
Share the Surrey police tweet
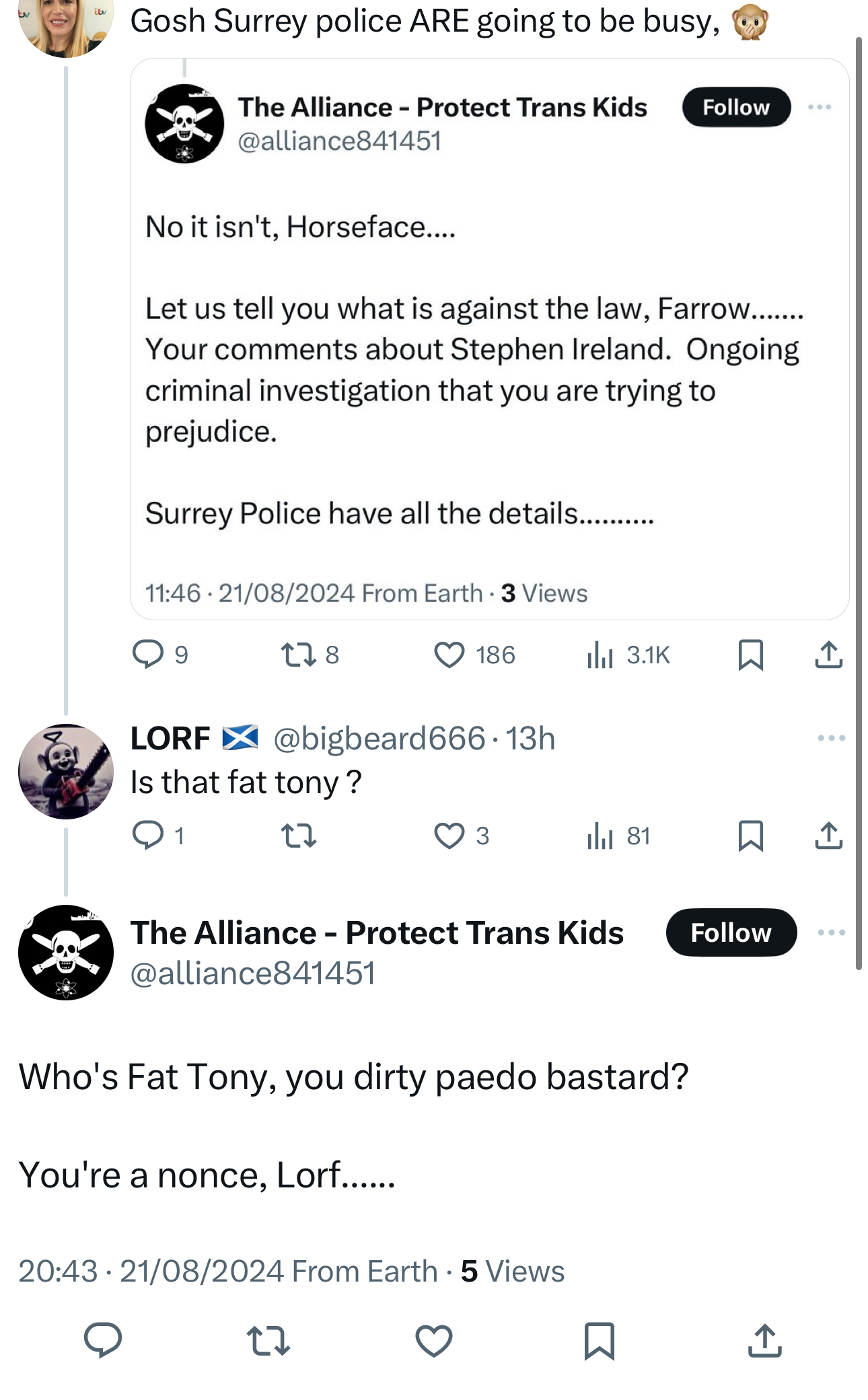[828, 655]
